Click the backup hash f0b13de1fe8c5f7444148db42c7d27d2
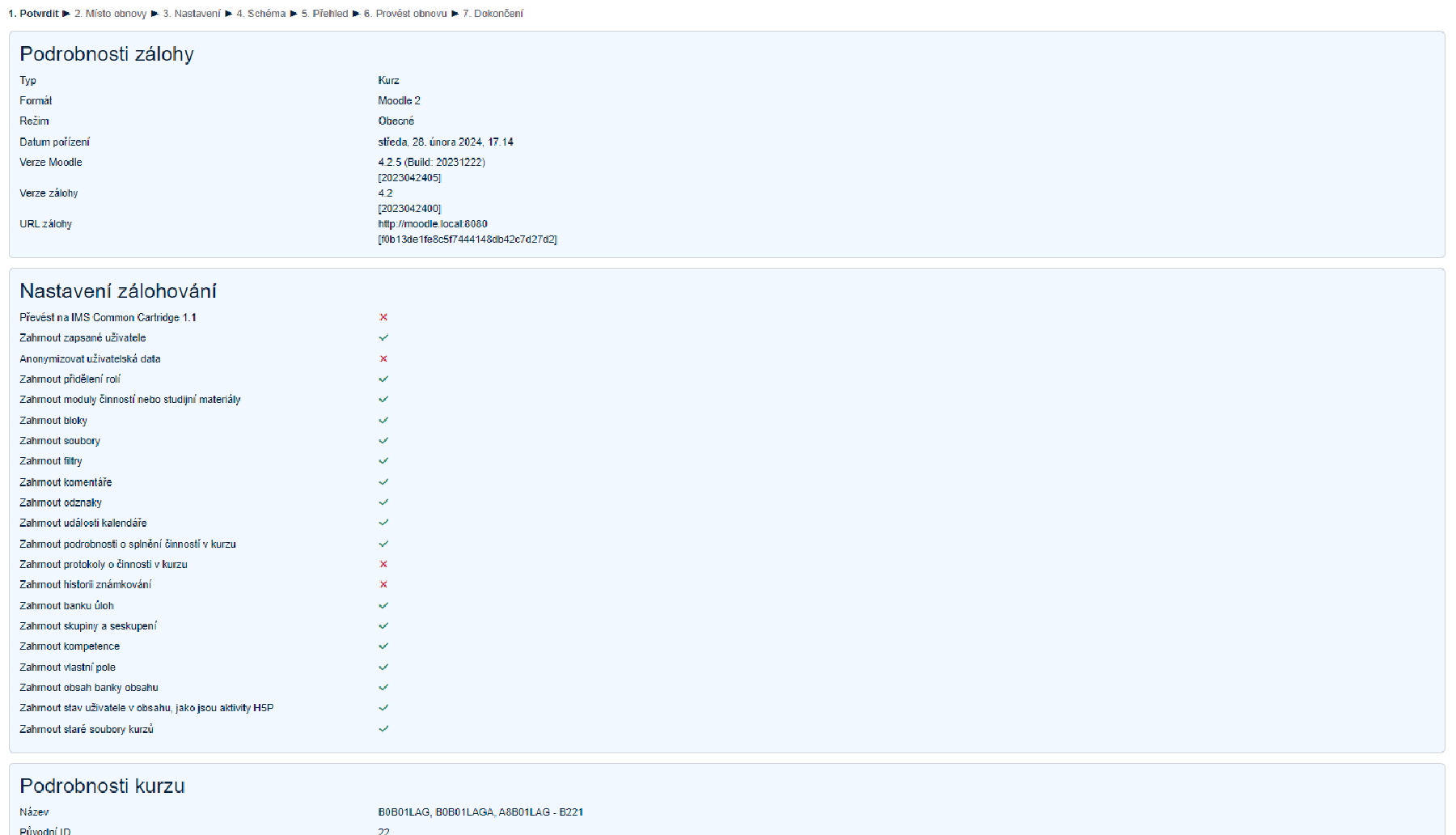This screenshot has width=1456, height=835. [x=468, y=239]
